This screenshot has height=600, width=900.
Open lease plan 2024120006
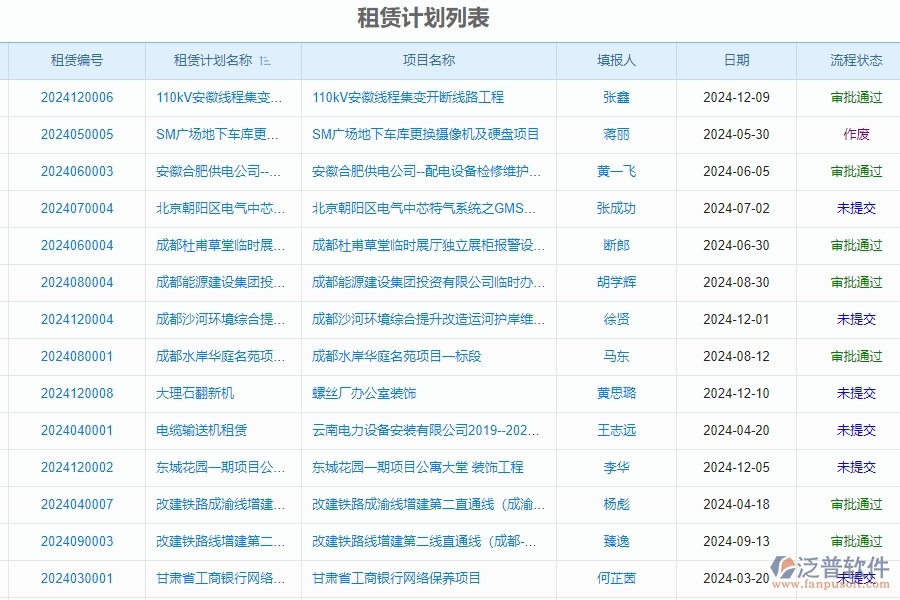(x=77, y=97)
